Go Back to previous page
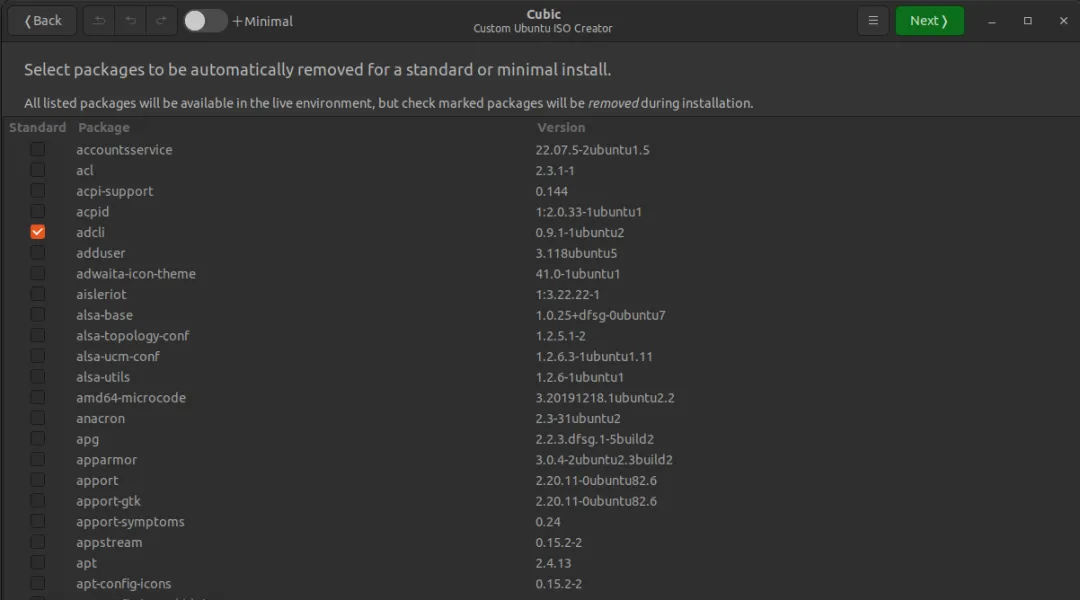Image resolution: width=1080 pixels, height=600 pixels. [43, 21]
